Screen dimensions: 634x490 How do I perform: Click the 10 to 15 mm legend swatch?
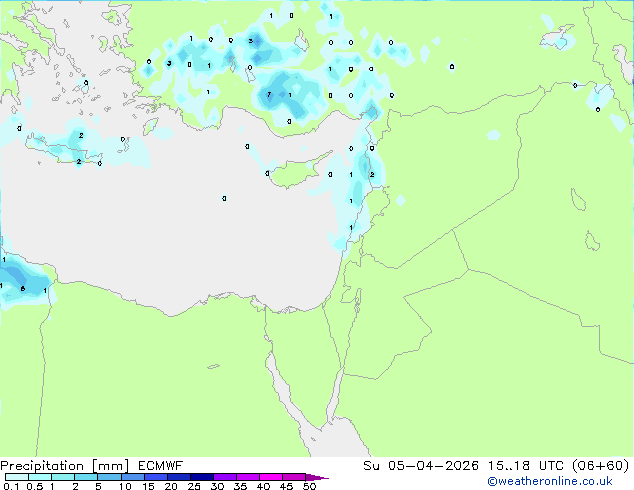[132, 477]
